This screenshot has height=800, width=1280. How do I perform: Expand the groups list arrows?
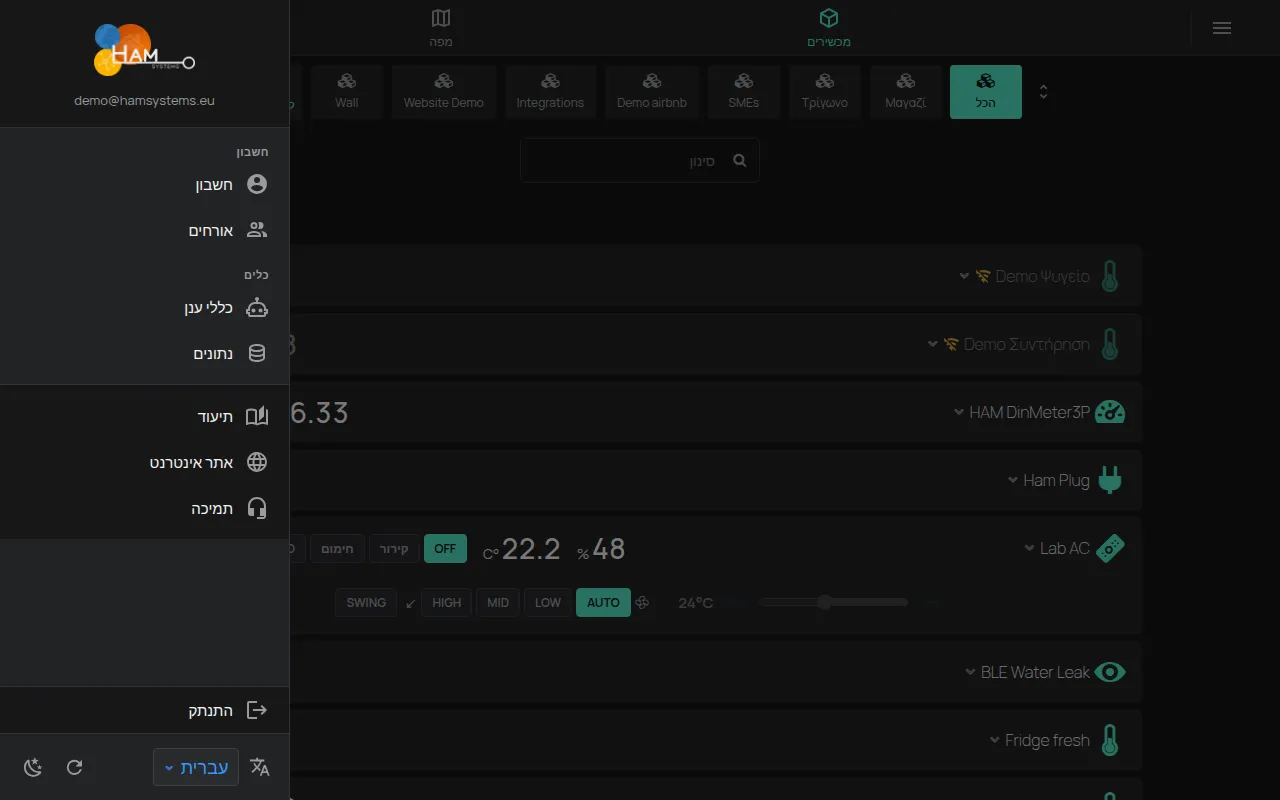(1043, 92)
